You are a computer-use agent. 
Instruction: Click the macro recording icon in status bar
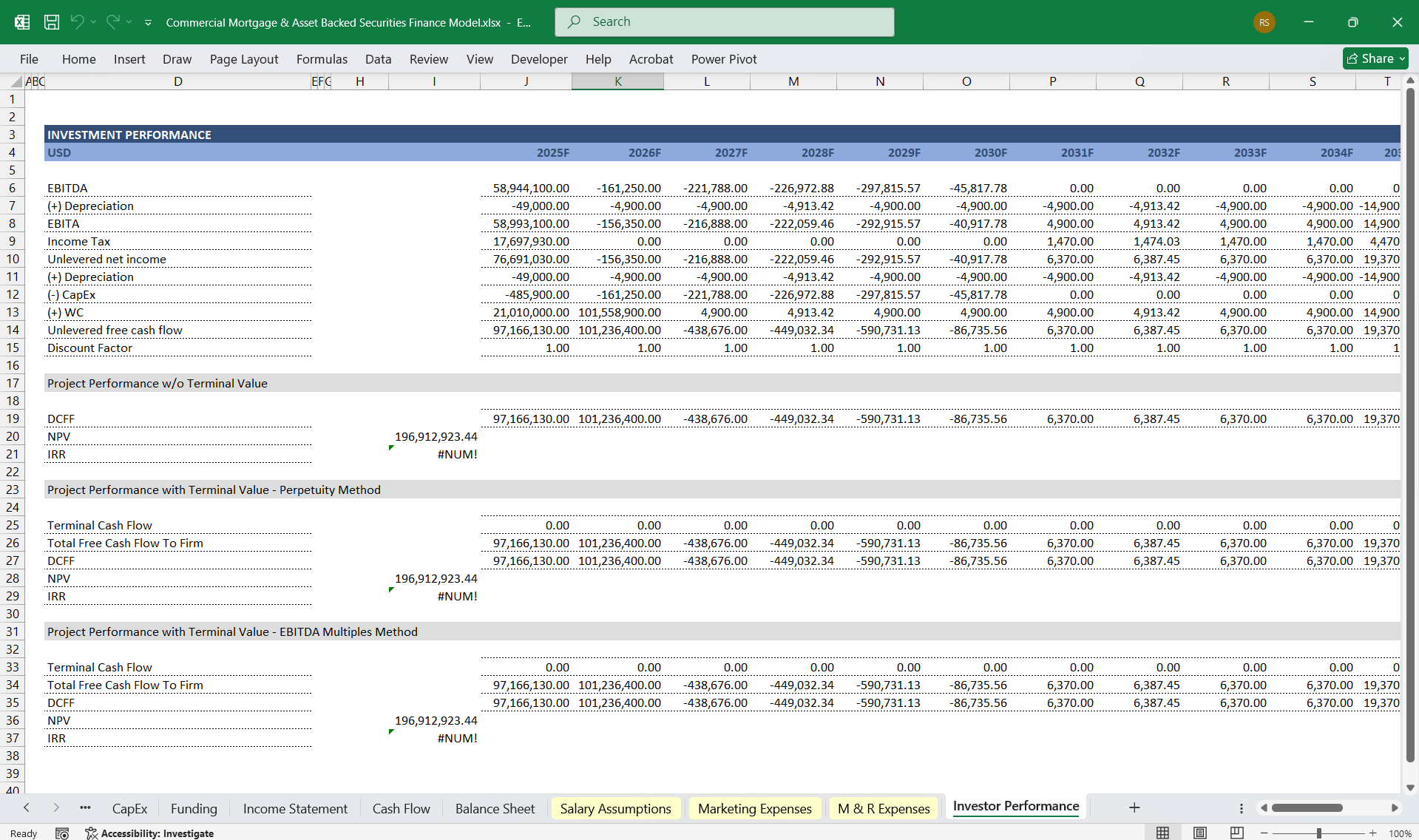point(62,833)
